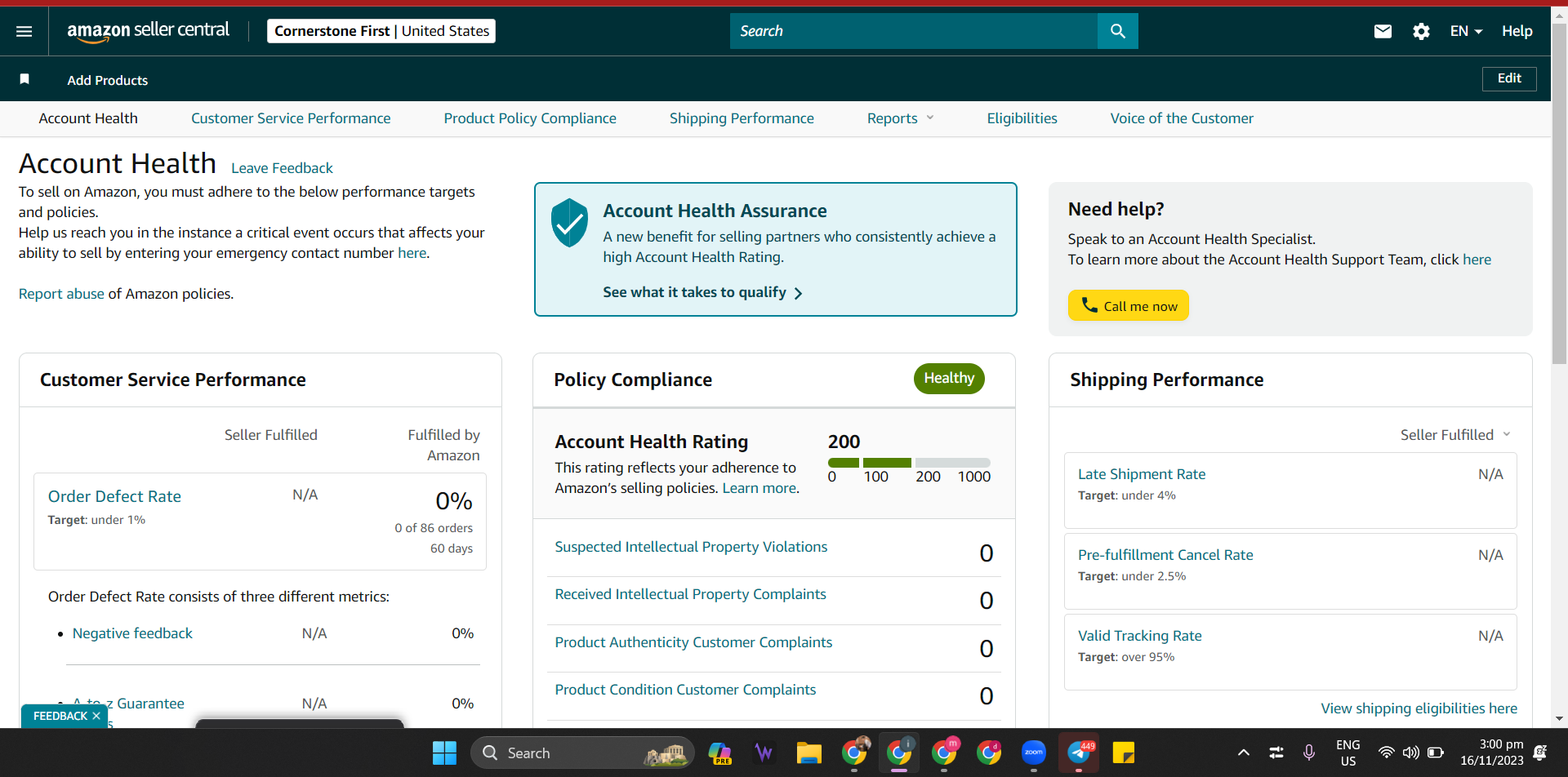Open Received Intellectual Property Complaints
Image resolution: width=1568 pixels, height=777 pixels.
[690, 594]
